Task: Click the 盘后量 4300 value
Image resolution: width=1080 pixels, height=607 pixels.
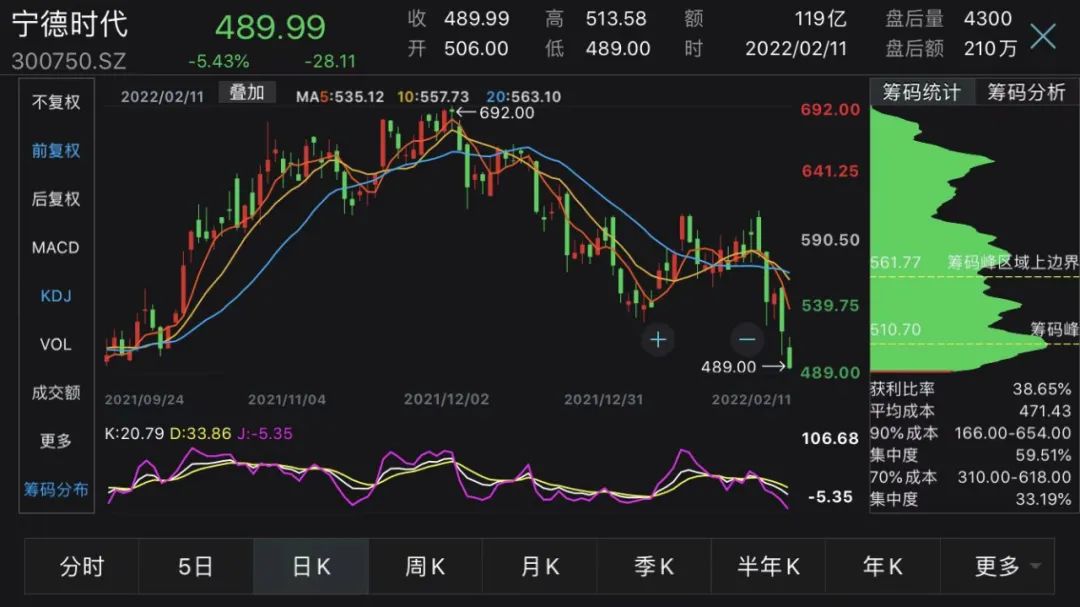Action: pyautogui.click(x=988, y=19)
